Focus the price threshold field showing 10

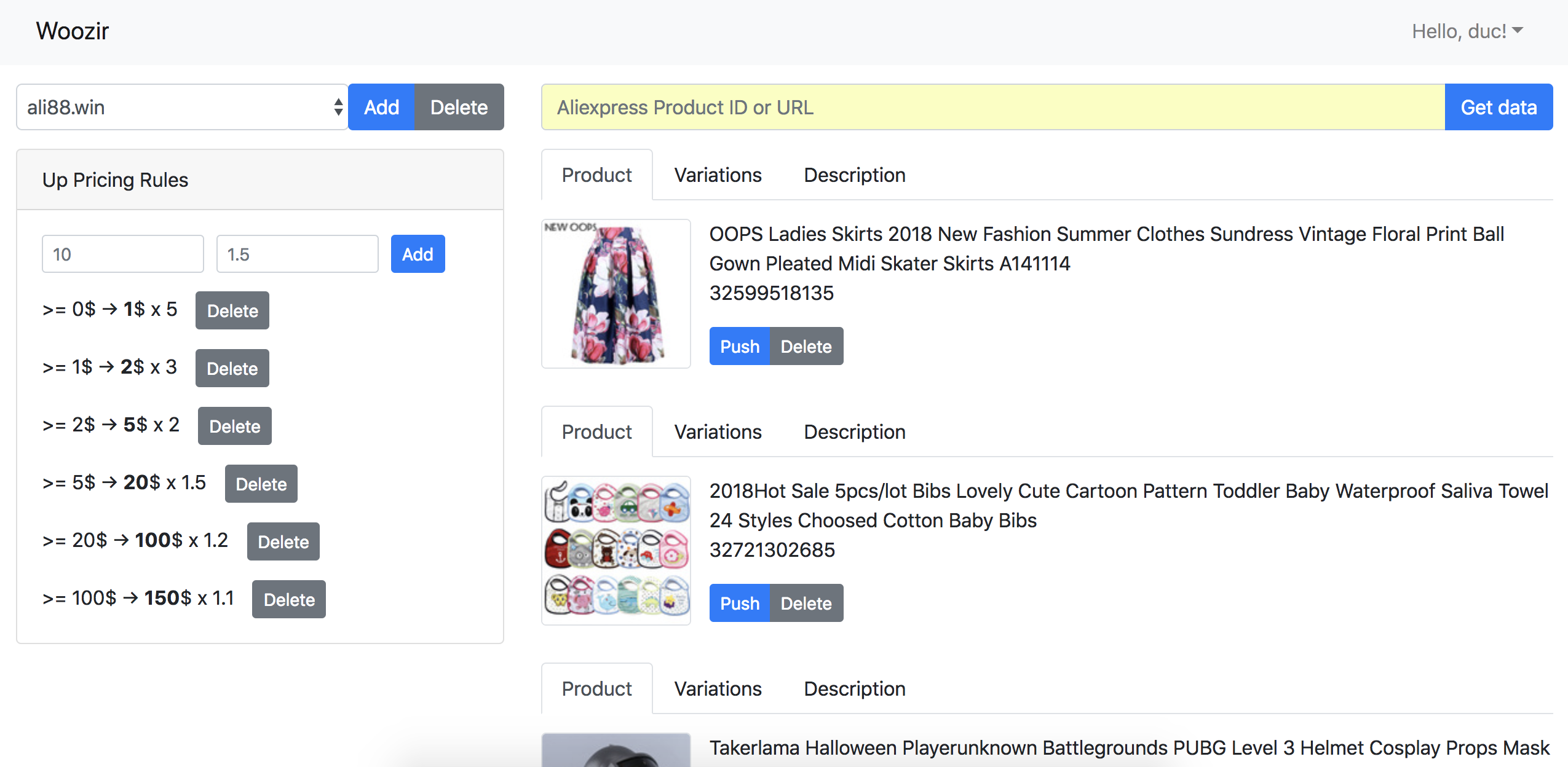pos(122,254)
